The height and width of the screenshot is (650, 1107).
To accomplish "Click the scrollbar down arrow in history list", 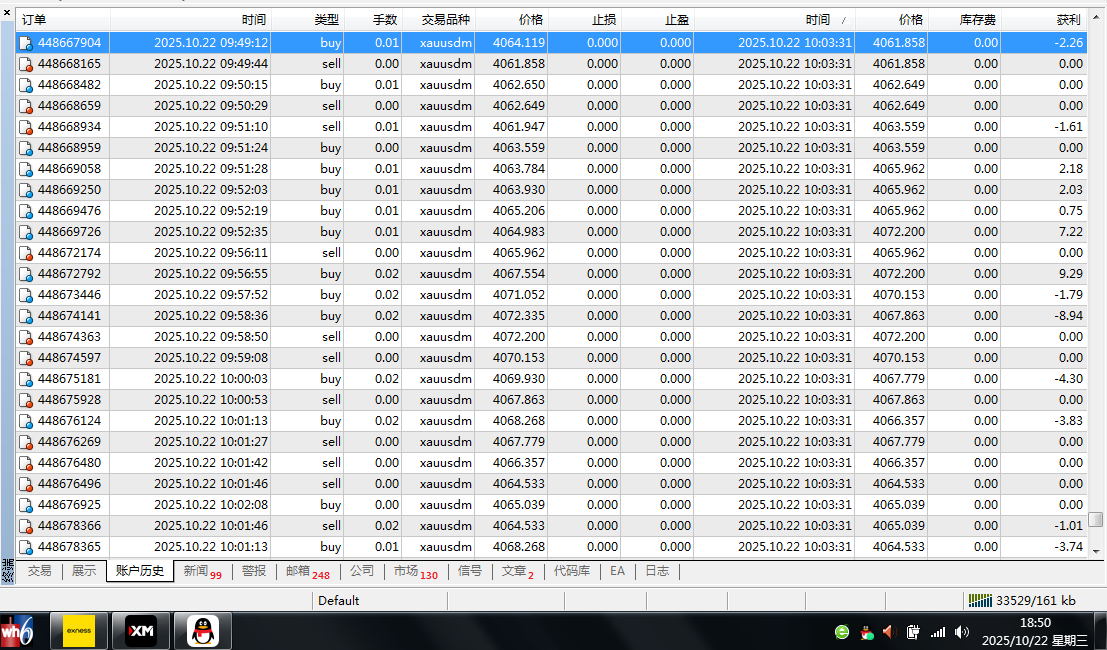I will tap(1096, 551).
